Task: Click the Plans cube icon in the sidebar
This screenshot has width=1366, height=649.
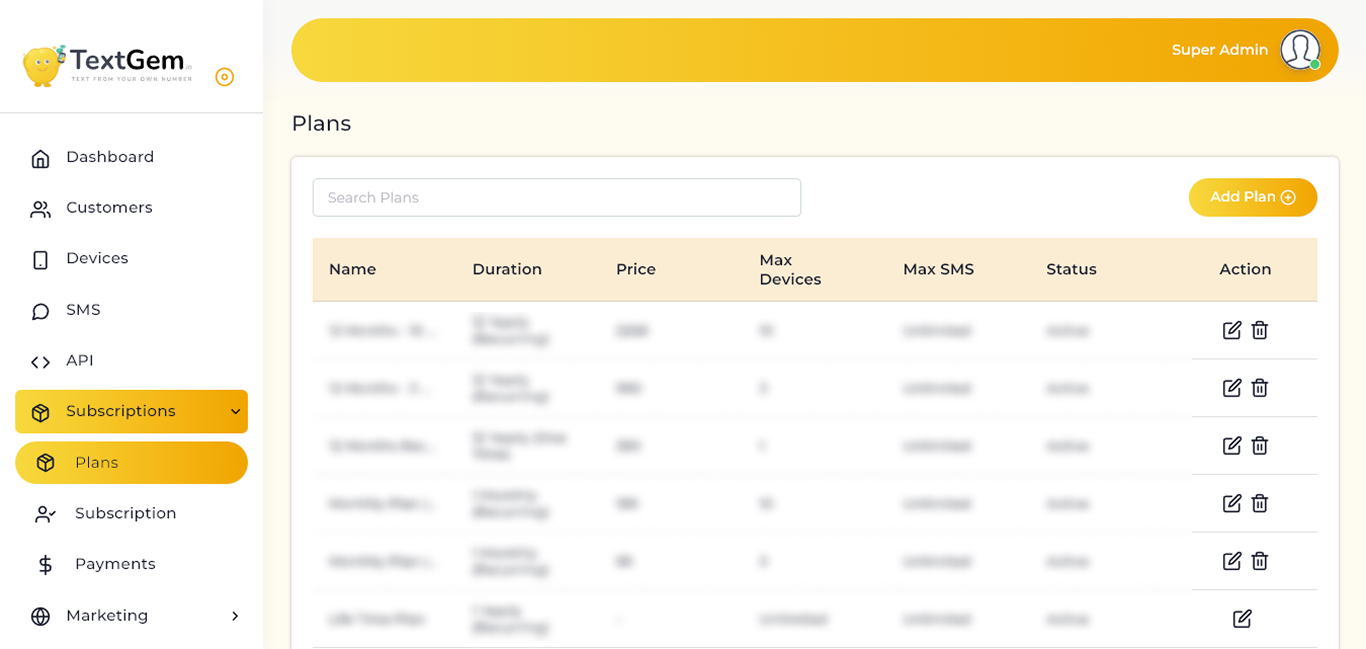Action: click(x=45, y=463)
